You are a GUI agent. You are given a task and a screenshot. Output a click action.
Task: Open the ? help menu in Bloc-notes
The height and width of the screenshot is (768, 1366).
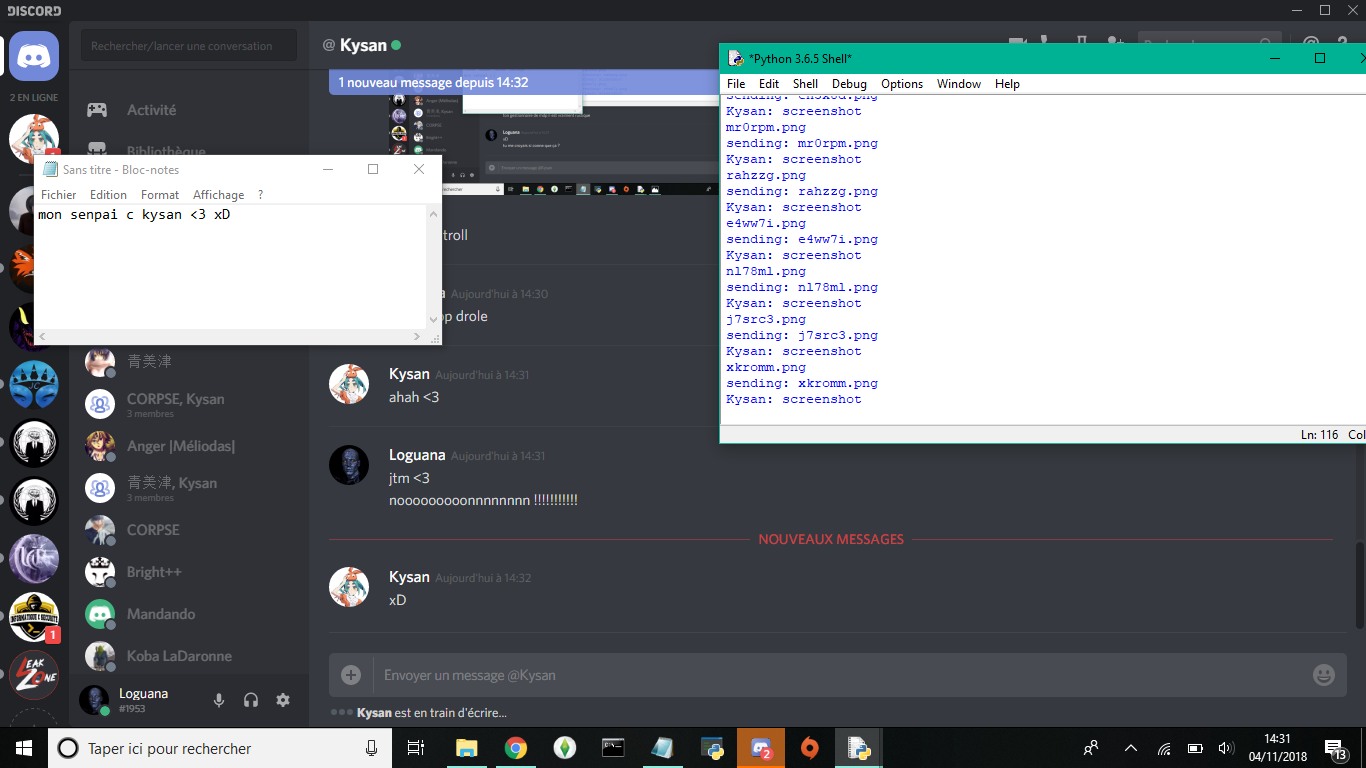pos(261,195)
